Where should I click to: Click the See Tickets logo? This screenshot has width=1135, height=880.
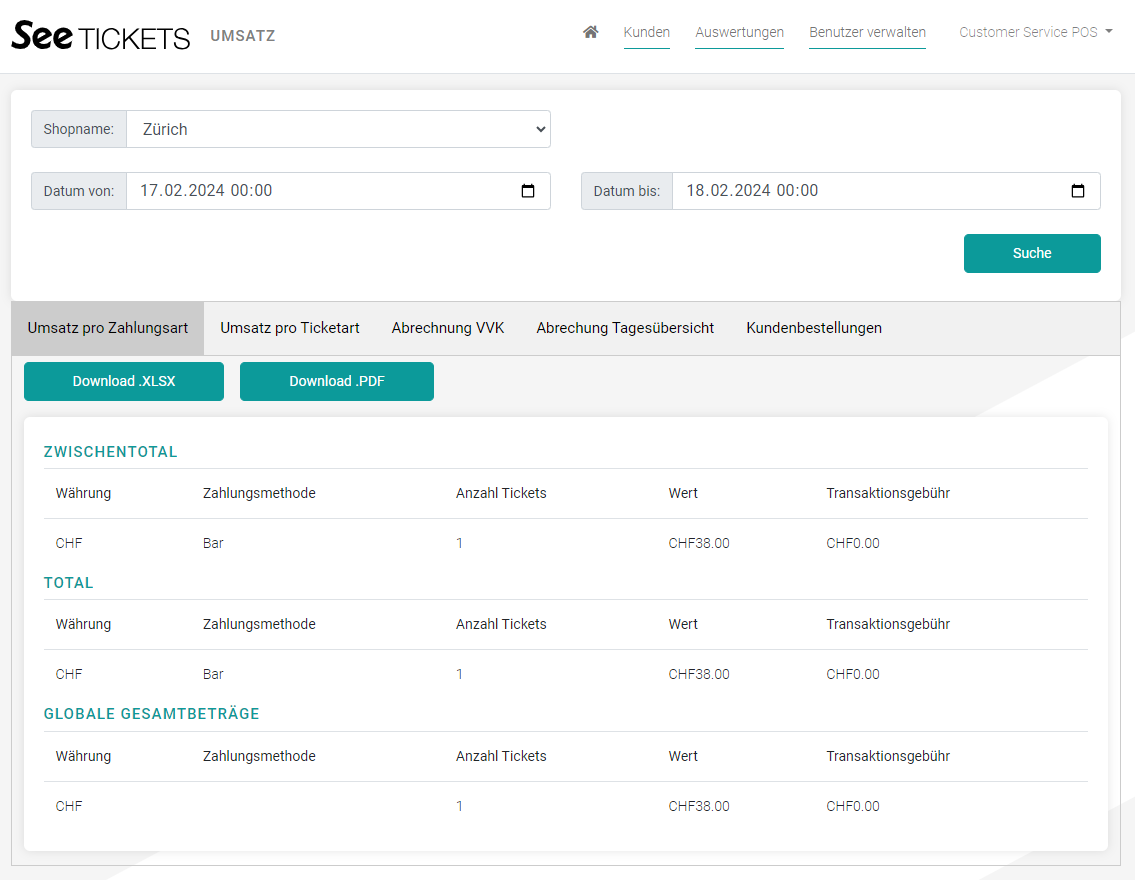pyautogui.click(x=100, y=36)
